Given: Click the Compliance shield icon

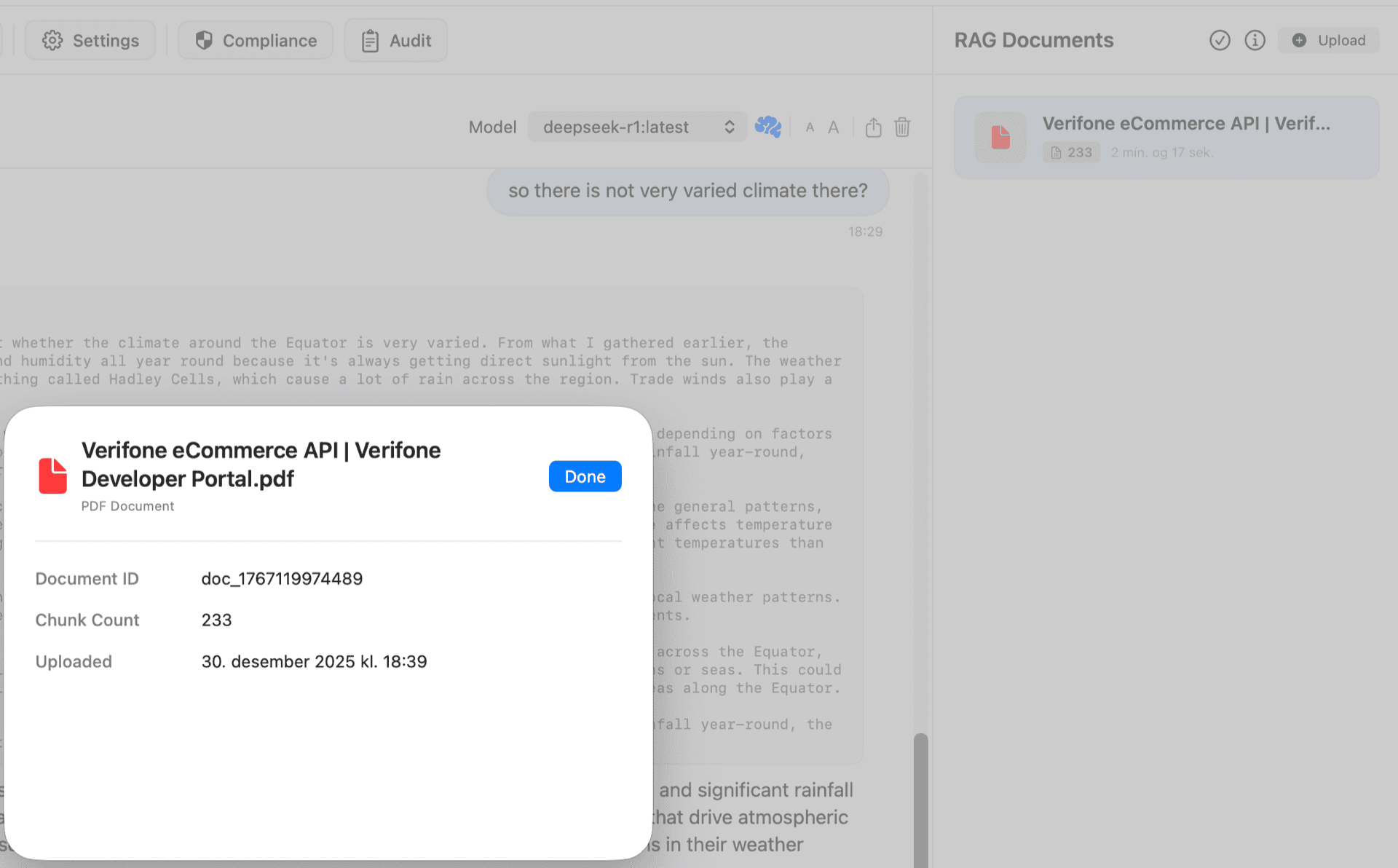Looking at the screenshot, I should click(204, 40).
